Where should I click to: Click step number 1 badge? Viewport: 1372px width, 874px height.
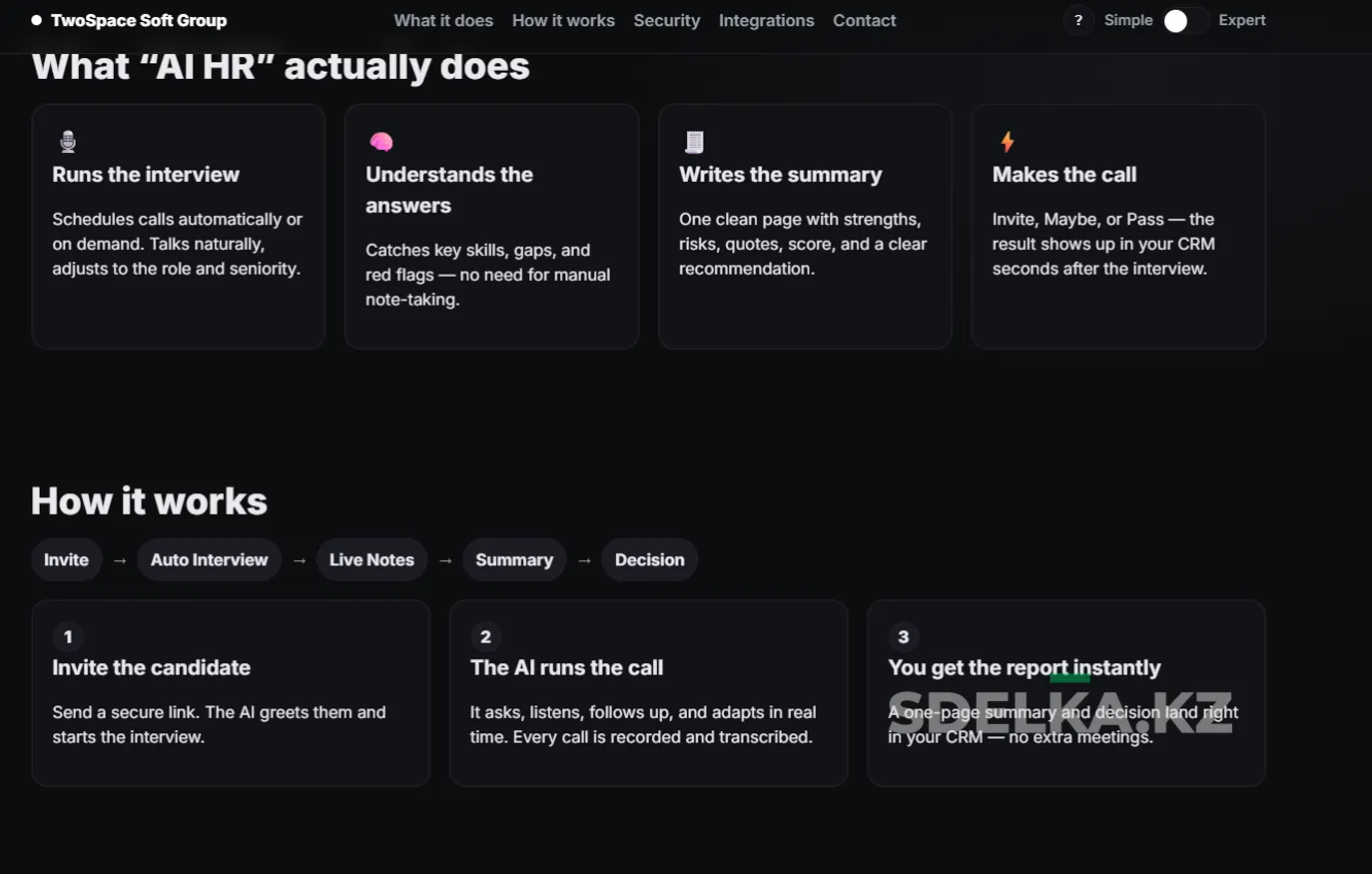(68, 636)
